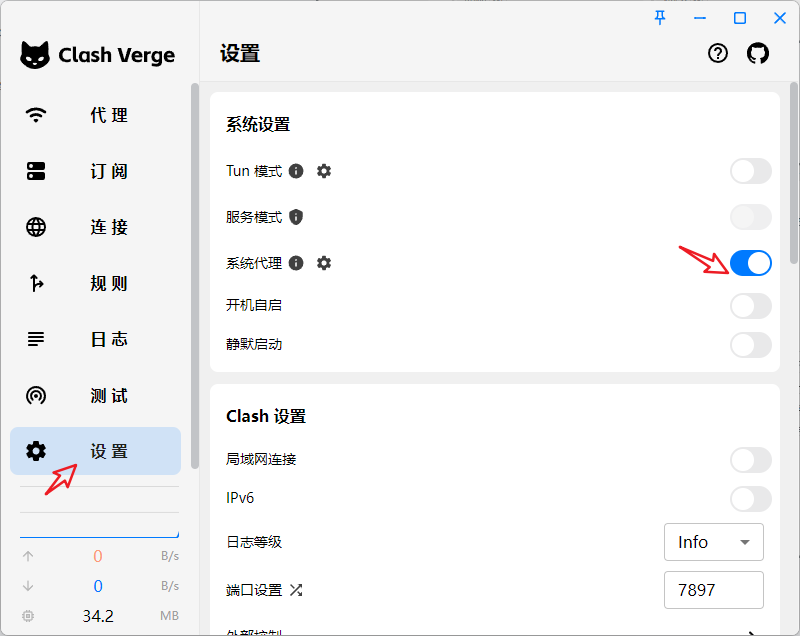Disable the 系统代理 toggle
Viewport: 800px width, 636px height.
click(x=750, y=263)
